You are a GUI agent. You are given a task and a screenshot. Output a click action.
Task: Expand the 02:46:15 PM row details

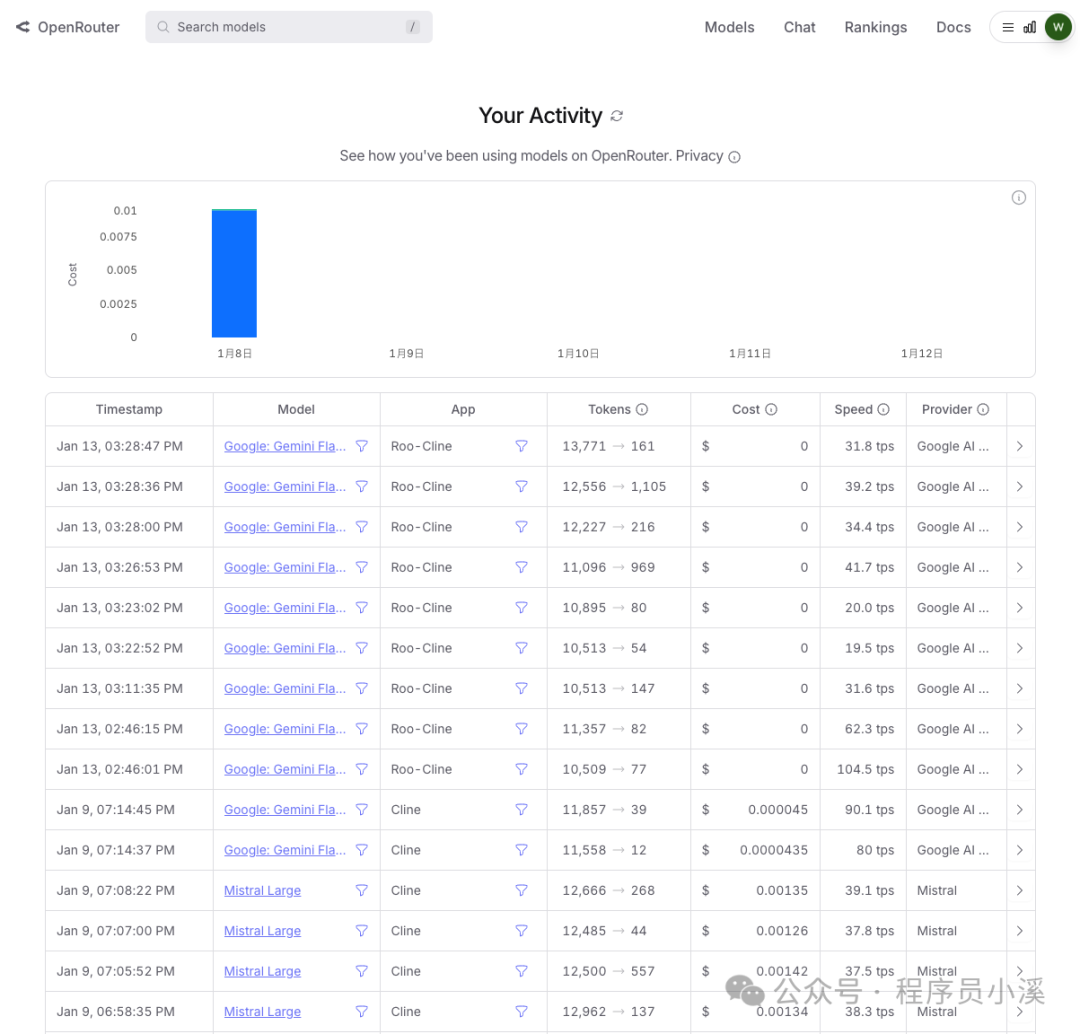click(x=1020, y=729)
